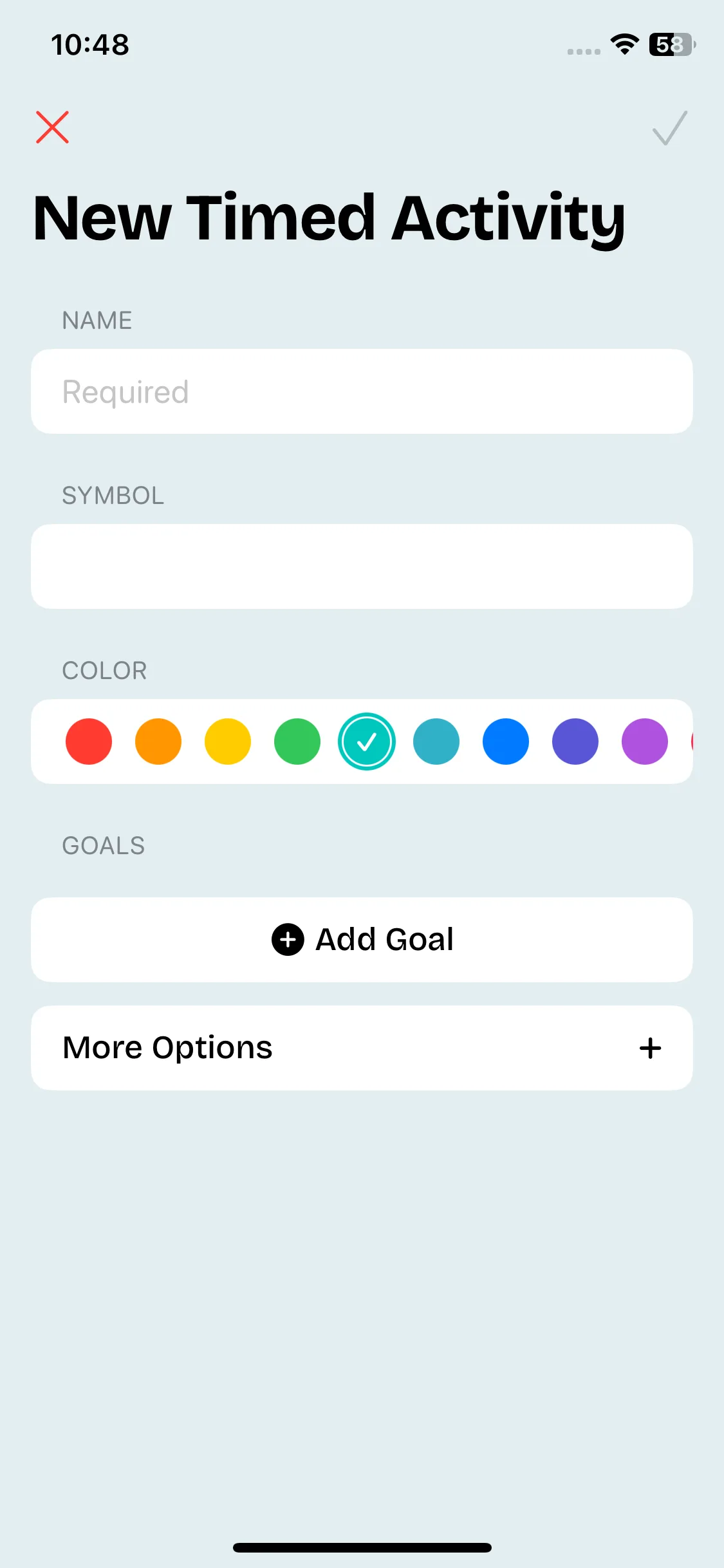
Task: Select the red color swatch
Action: [x=89, y=742]
